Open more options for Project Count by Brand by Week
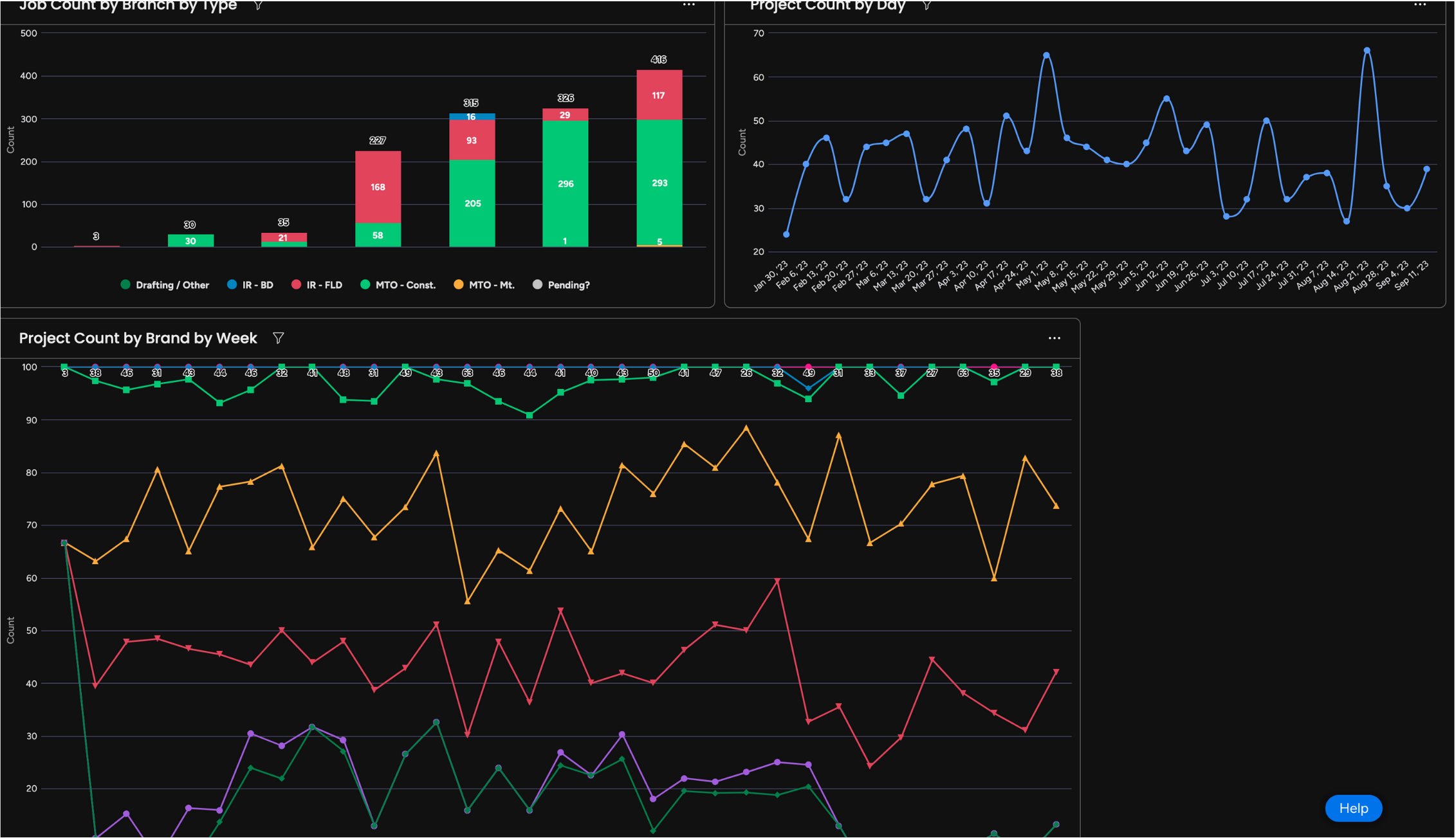This screenshot has height=838, width=1456. 1054,338
